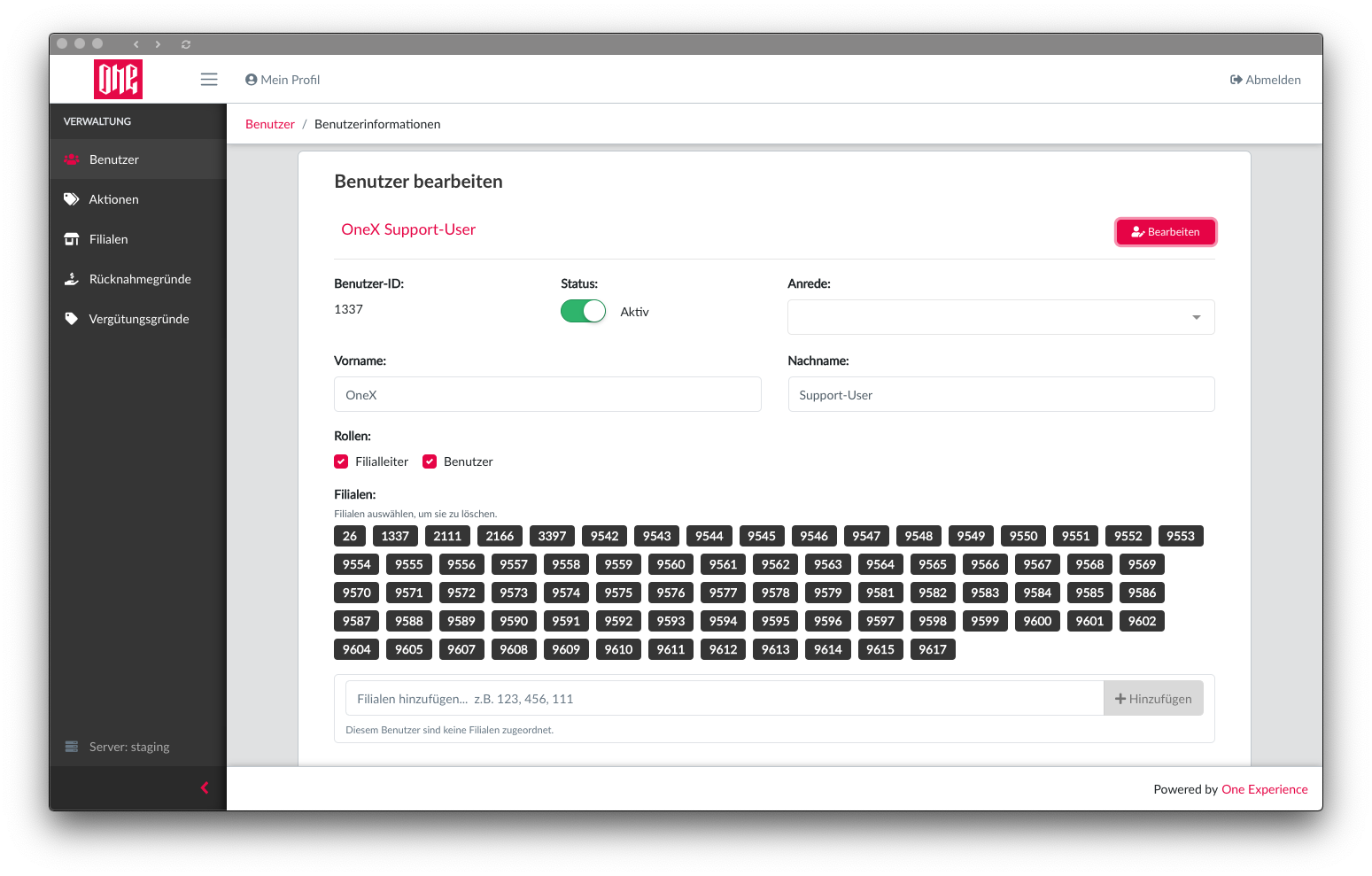Select the Filiale 9617 tag

point(933,649)
